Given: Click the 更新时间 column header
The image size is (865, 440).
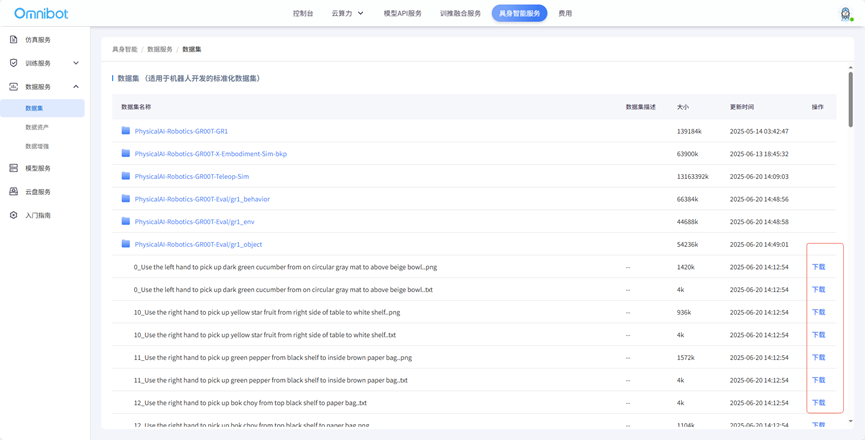Looking at the screenshot, I should [x=741, y=107].
